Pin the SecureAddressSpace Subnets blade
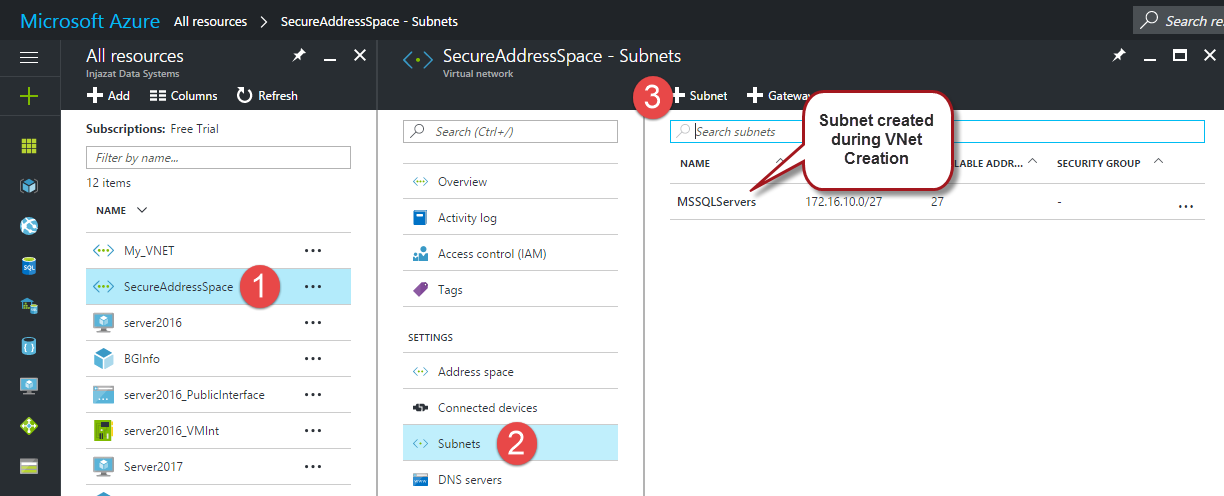Image resolution: width=1224 pixels, height=496 pixels. tap(1118, 56)
